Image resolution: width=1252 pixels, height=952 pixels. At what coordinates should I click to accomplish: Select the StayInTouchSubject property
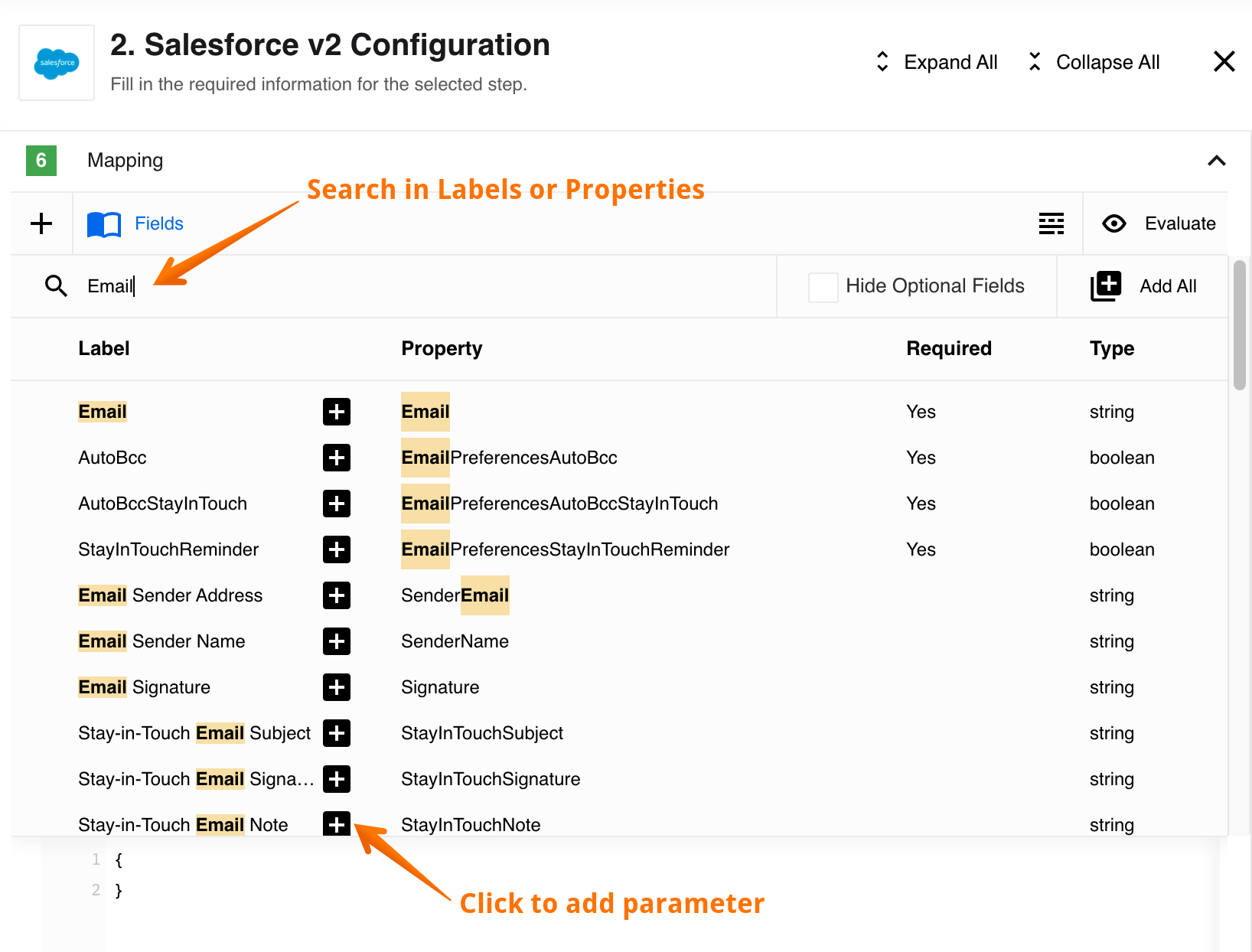[482, 733]
